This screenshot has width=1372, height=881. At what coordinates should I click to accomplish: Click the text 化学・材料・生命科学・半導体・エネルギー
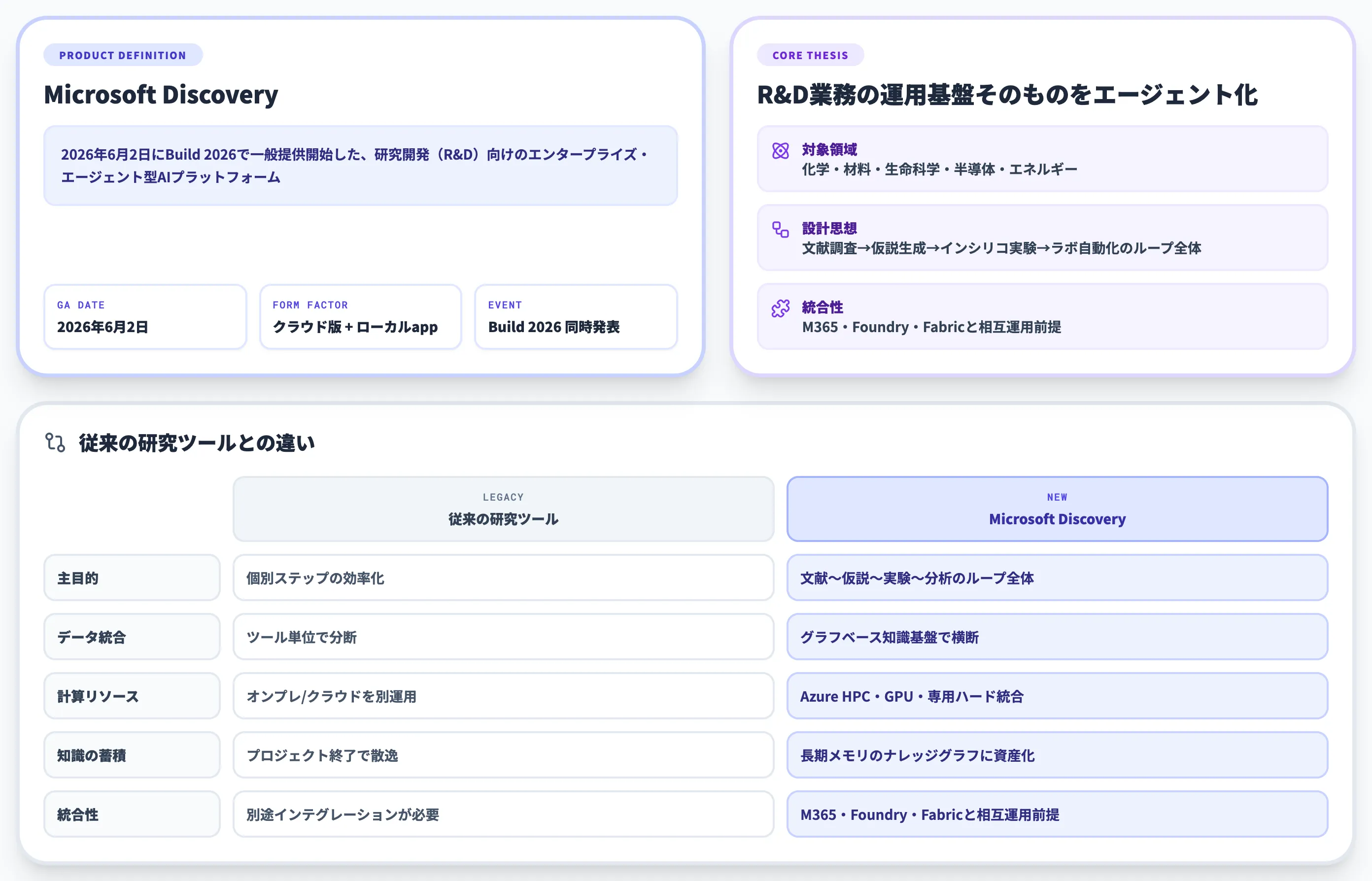[939, 169]
